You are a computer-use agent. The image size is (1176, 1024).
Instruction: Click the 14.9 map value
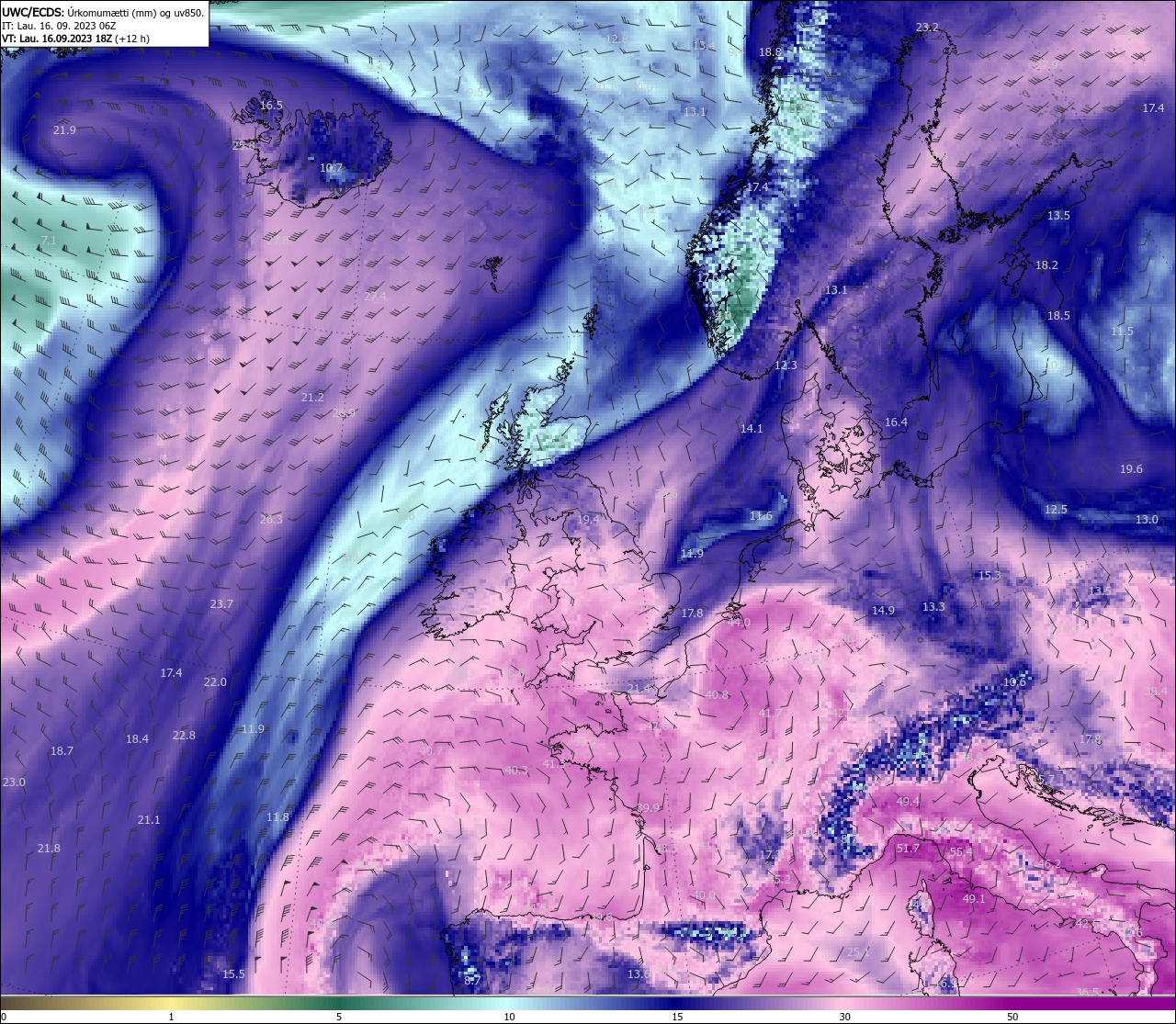883,611
